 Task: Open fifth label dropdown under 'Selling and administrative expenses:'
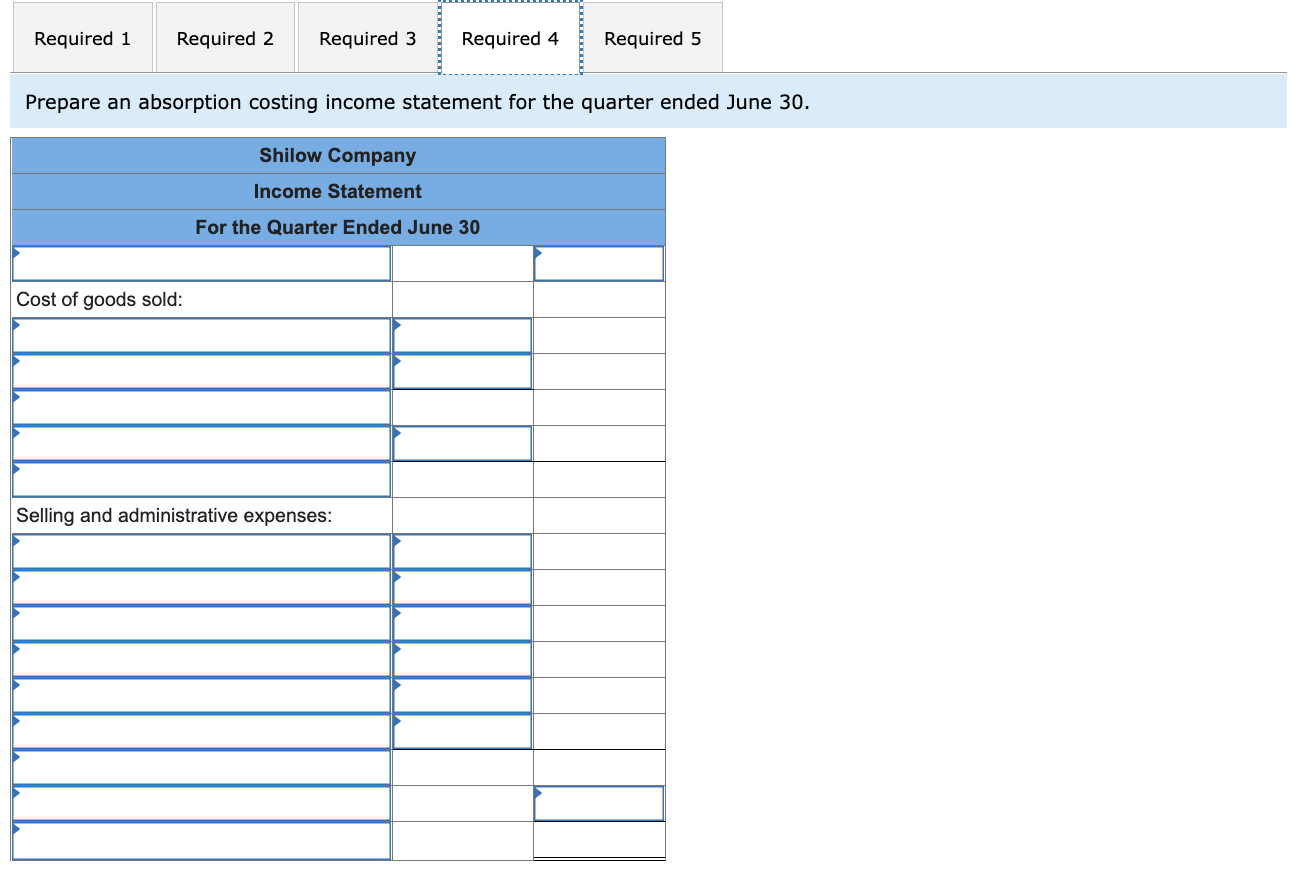[201, 696]
